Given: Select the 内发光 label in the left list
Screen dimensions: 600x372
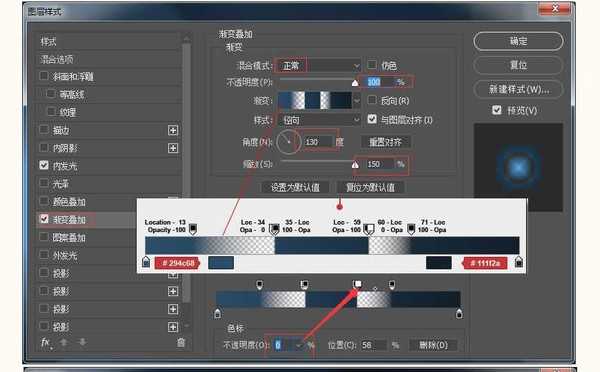Looking at the screenshot, I should [x=65, y=166].
